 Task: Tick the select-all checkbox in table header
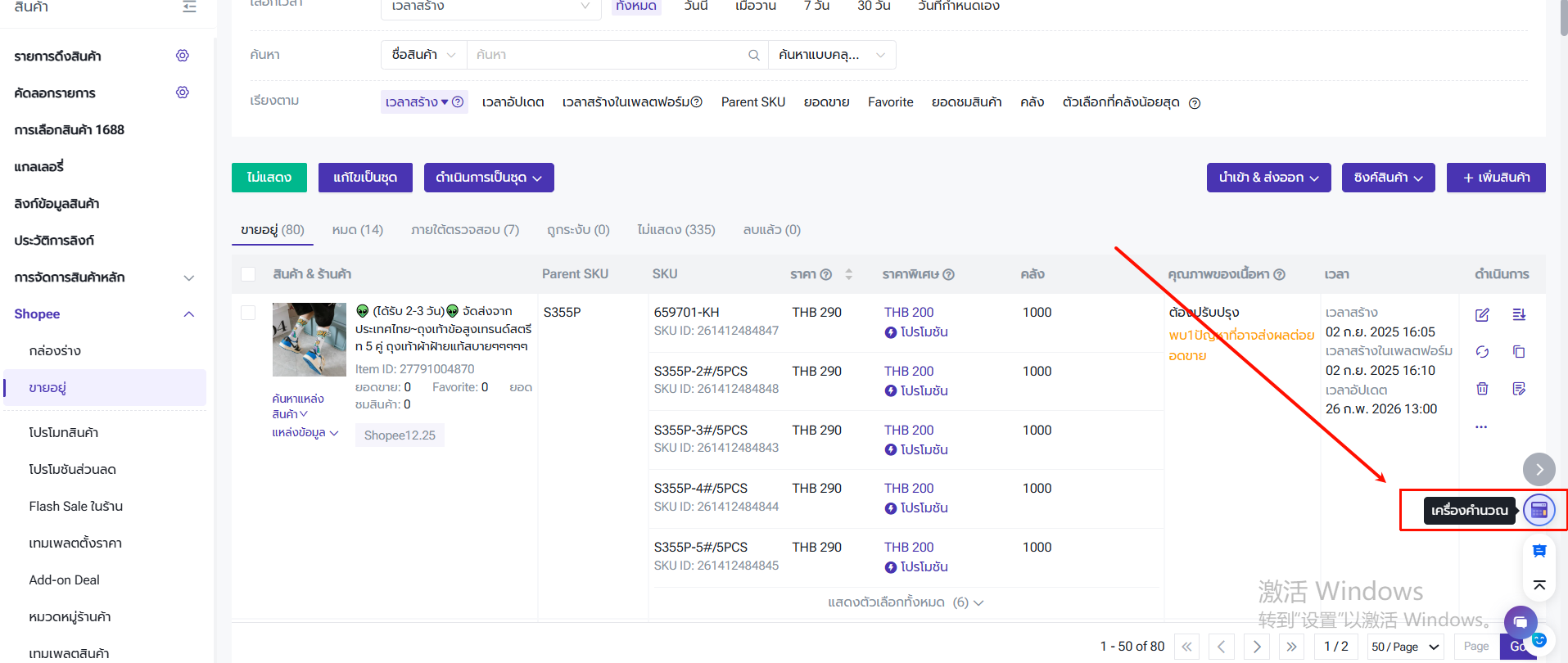click(248, 274)
